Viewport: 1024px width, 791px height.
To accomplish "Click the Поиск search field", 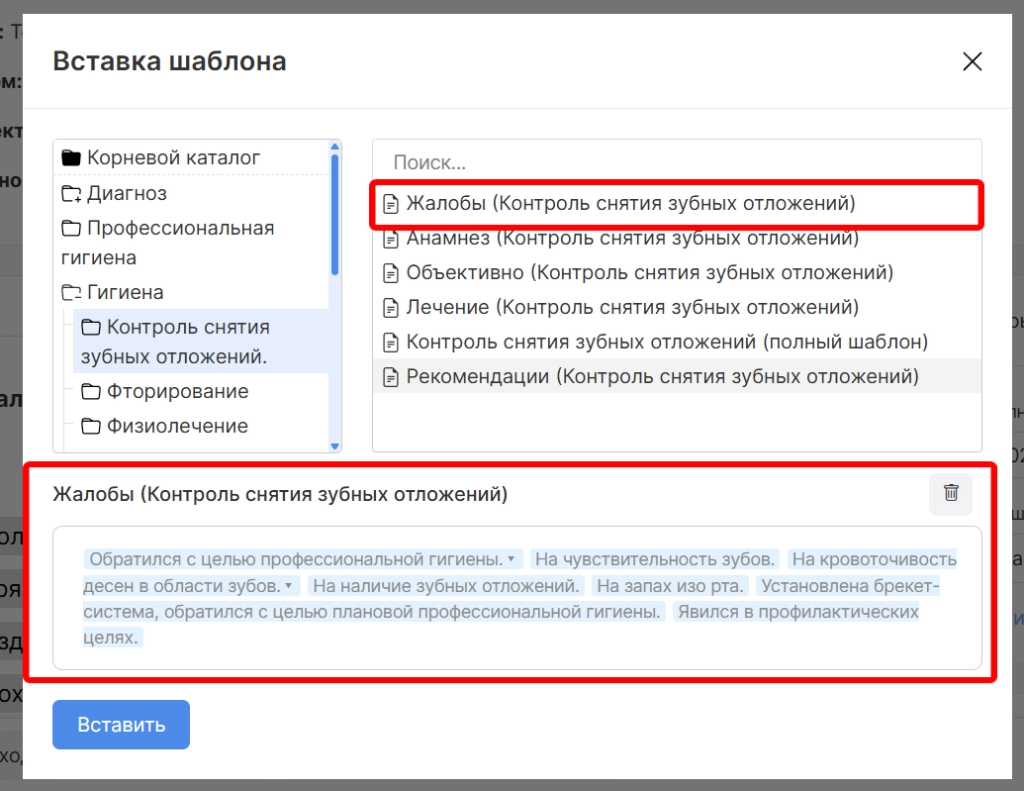I will 676,163.
